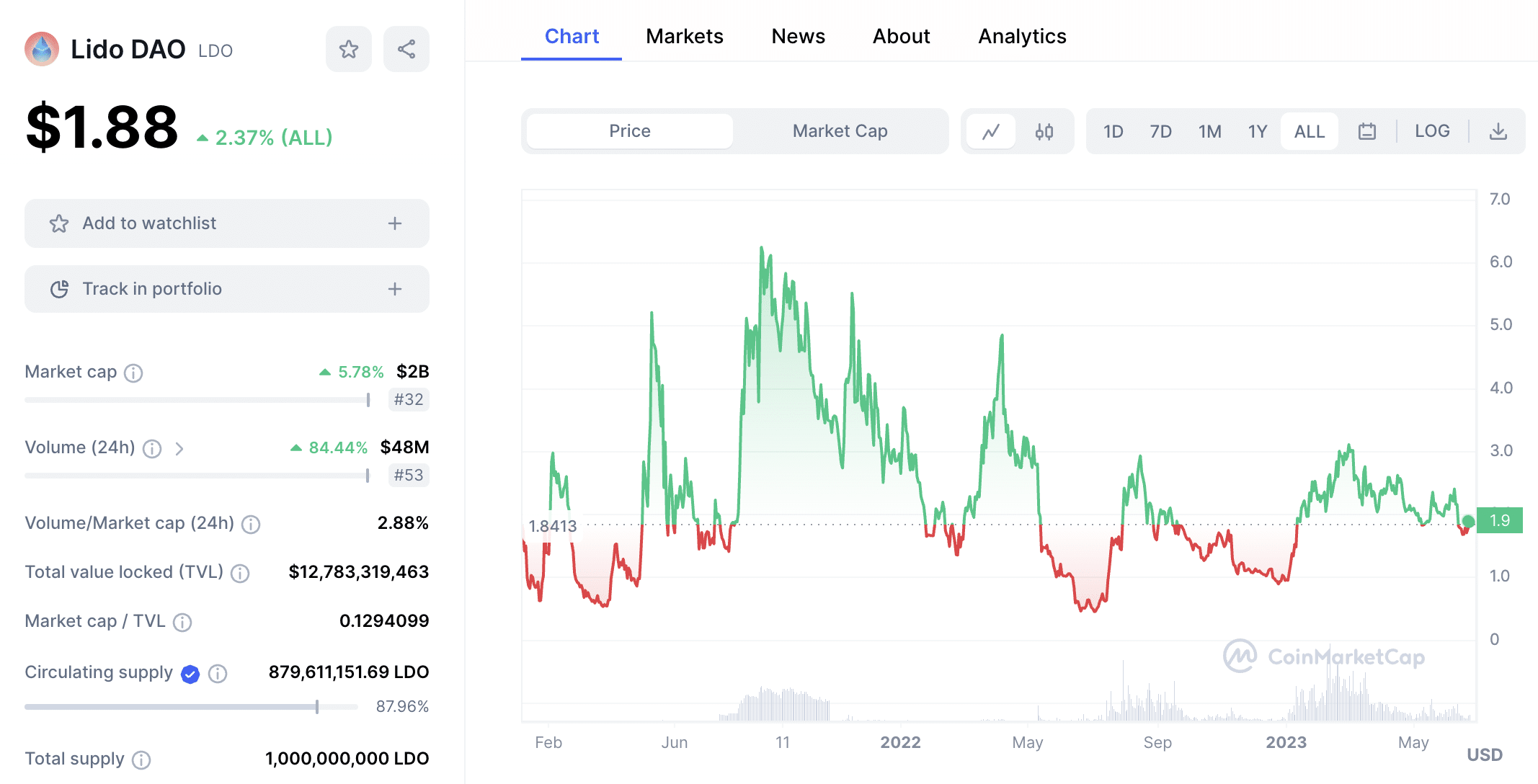Click the 2.88% Volume/Market cap value
The width and height of the screenshot is (1538, 784).
[x=403, y=523]
